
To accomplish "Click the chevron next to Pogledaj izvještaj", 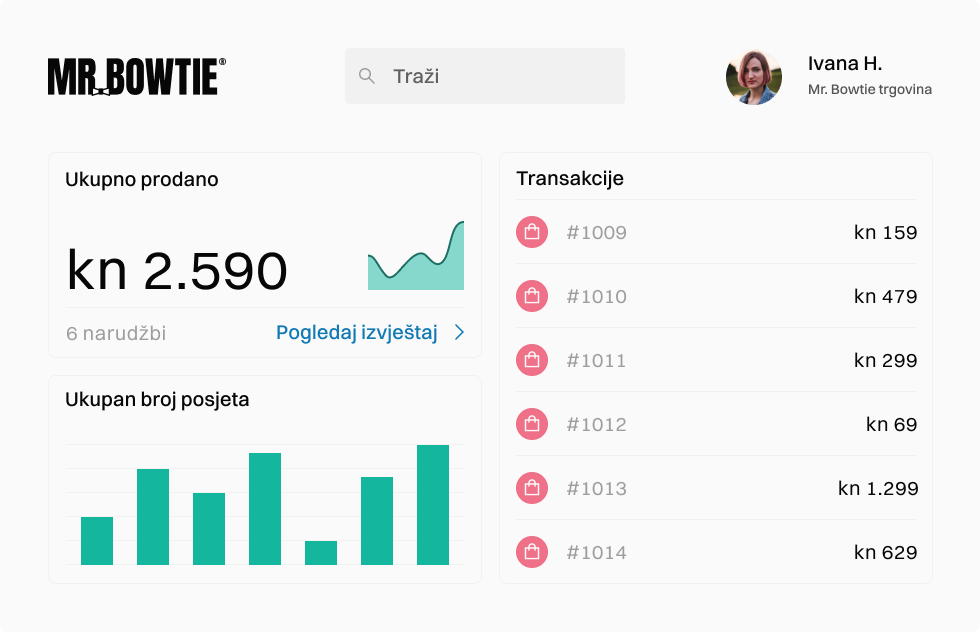I will click(459, 333).
